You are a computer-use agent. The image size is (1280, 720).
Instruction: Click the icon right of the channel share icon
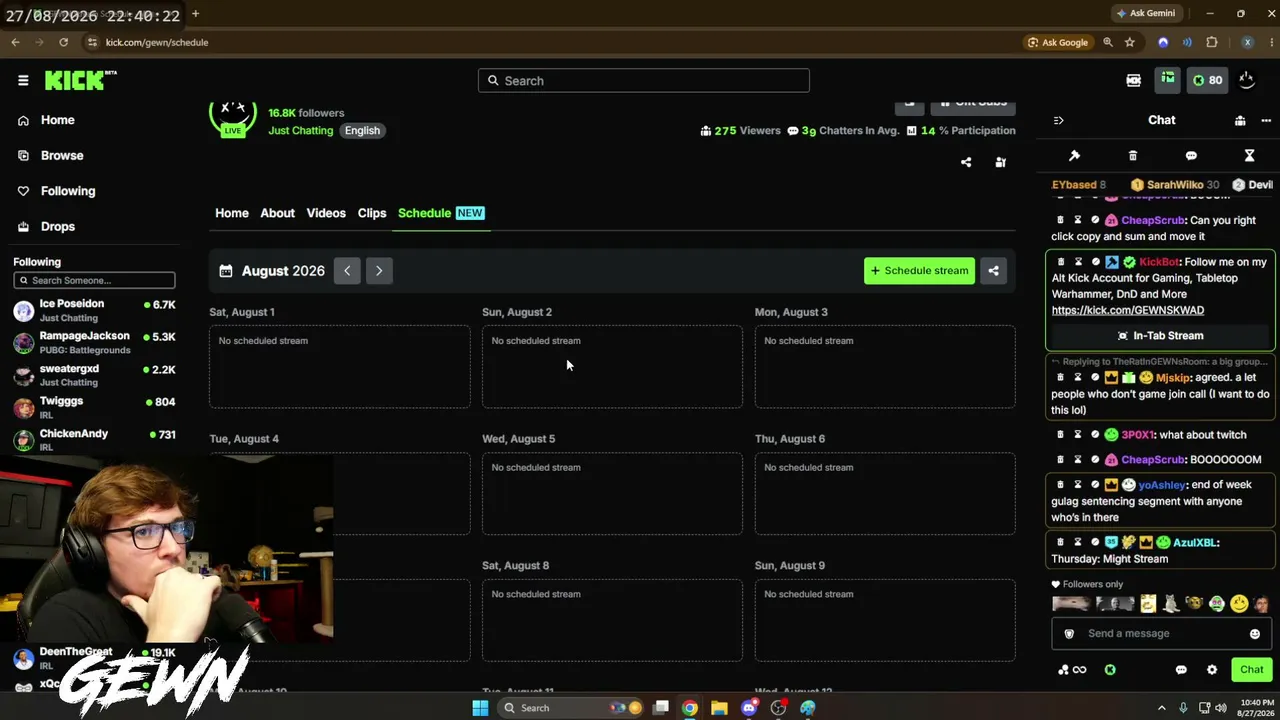tap(1000, 162)
